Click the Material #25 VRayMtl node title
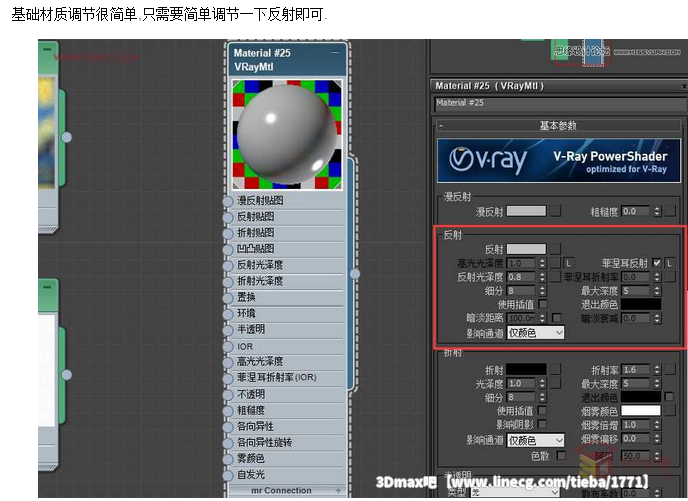688x501 pixels. 262,60
